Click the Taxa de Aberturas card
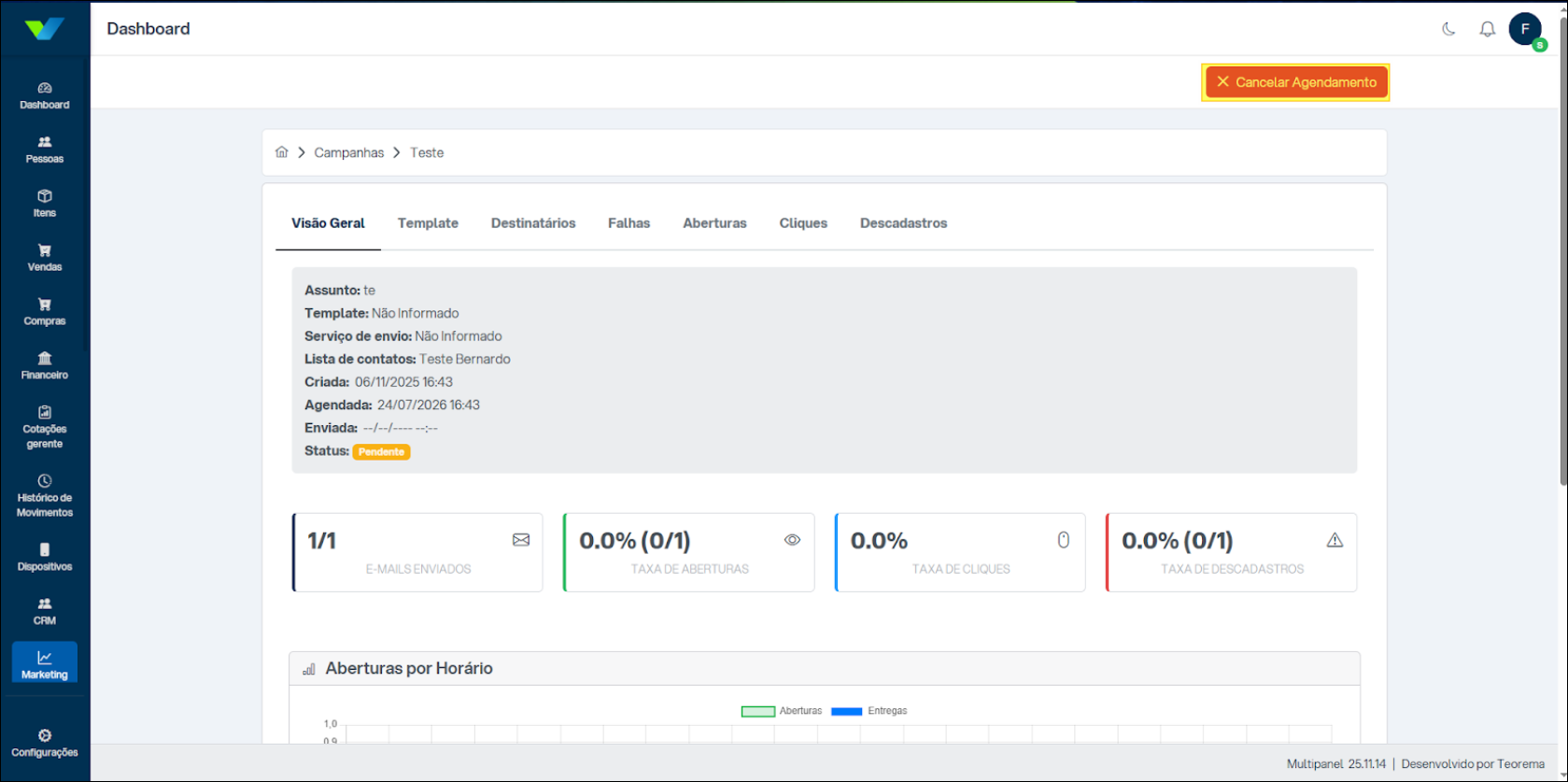1568x782 pixels. 689,552
